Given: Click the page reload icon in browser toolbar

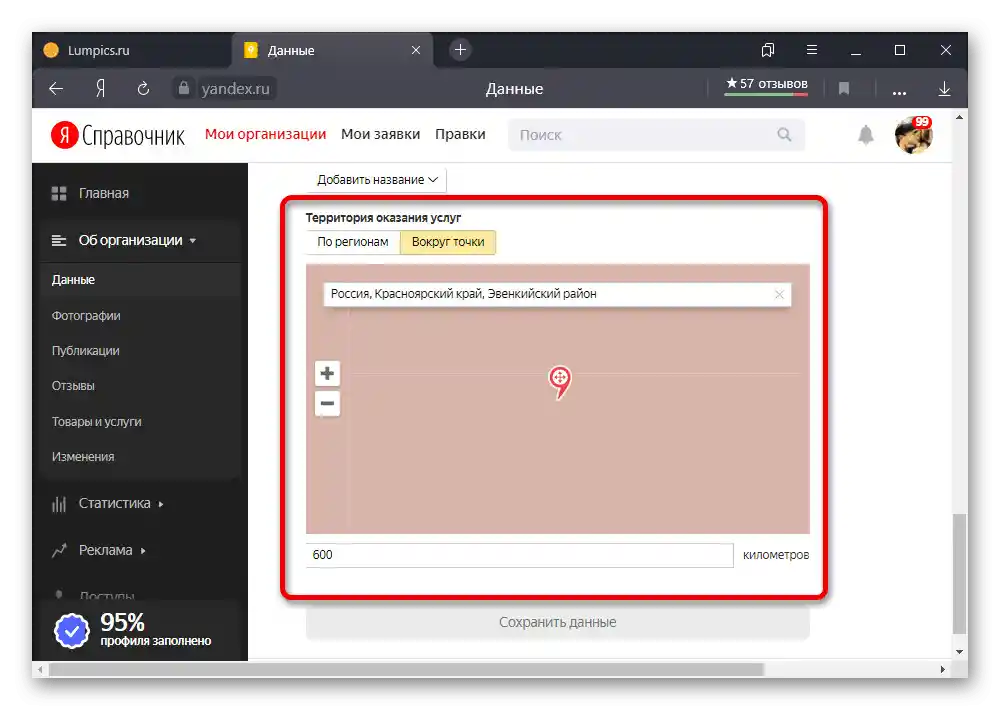Looking at the screenshot, I should [143, 88].
